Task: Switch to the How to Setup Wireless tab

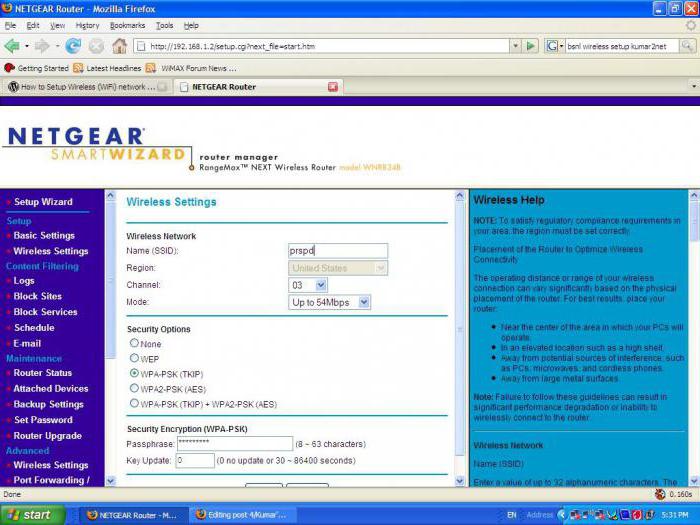Action: (87, 87)
